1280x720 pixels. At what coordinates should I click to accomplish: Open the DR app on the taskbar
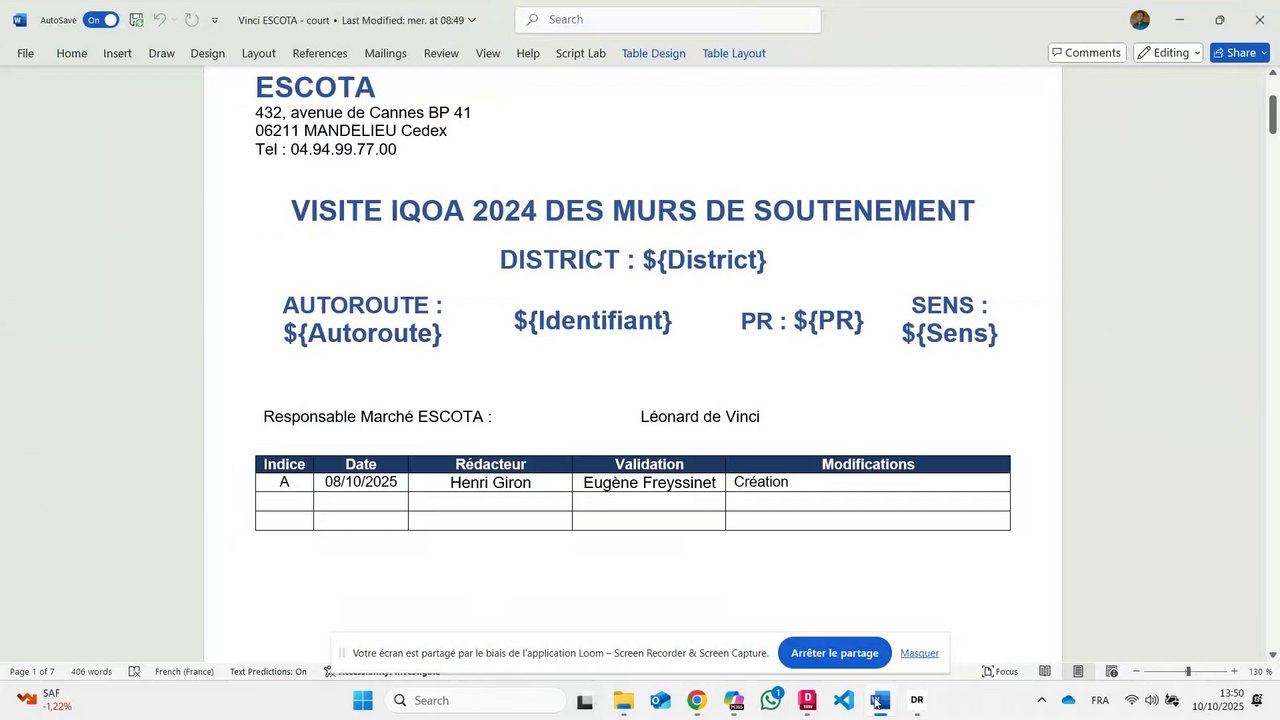click(917, 700)
